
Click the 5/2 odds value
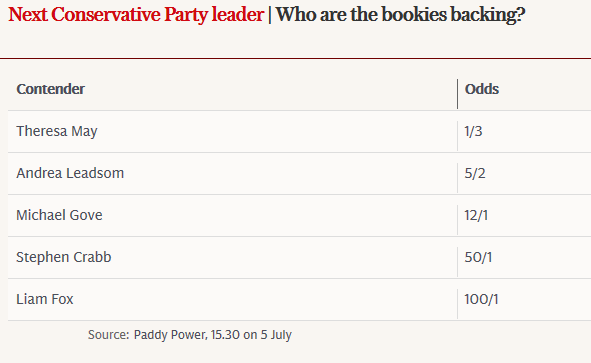[x=475, y=173]
